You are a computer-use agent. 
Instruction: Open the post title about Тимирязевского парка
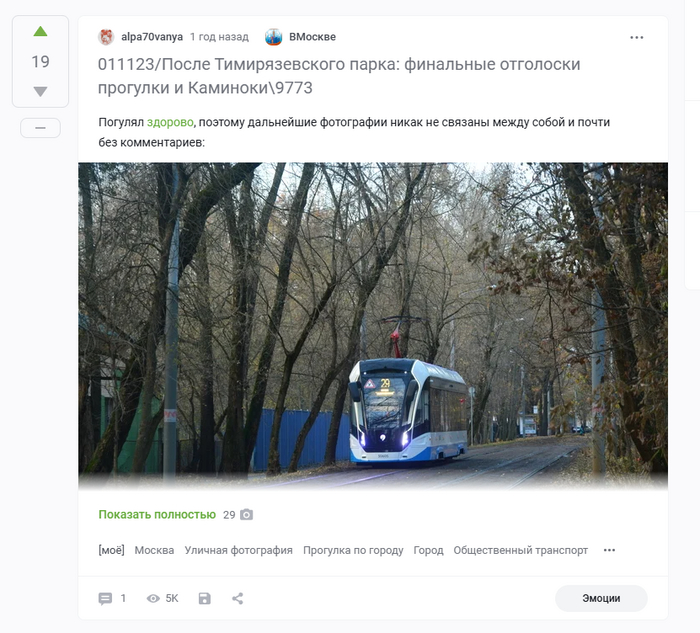pyautogui.click(x=339, y=76)
